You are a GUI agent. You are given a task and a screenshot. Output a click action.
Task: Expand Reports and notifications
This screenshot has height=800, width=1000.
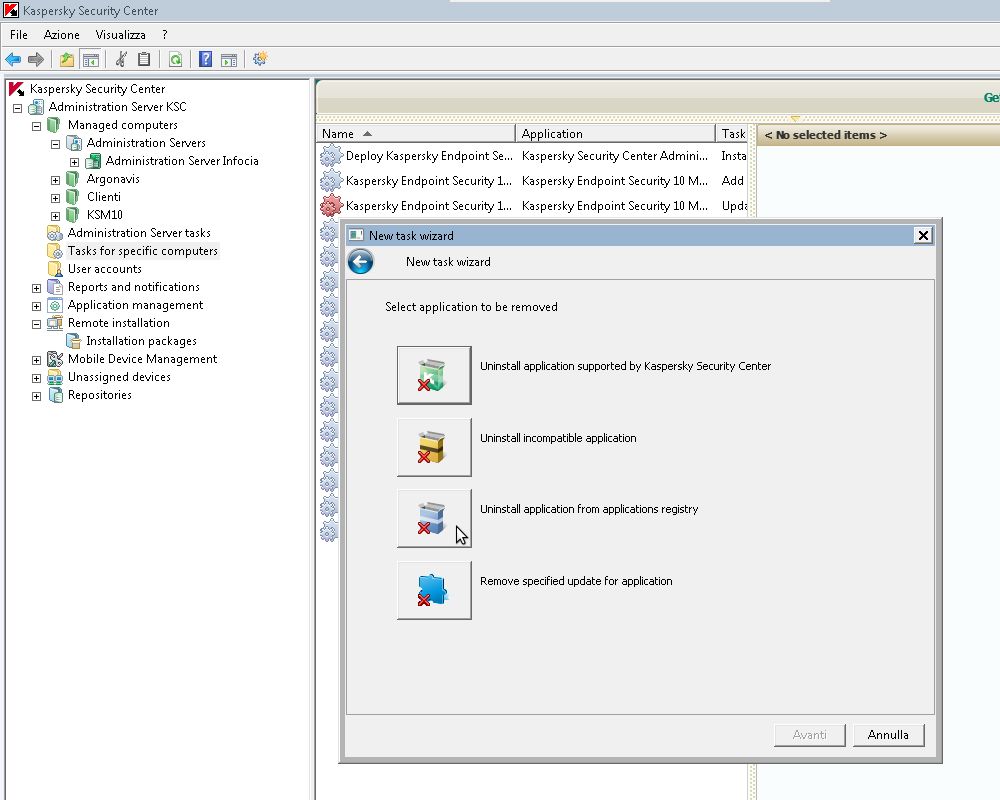point(36,288)
